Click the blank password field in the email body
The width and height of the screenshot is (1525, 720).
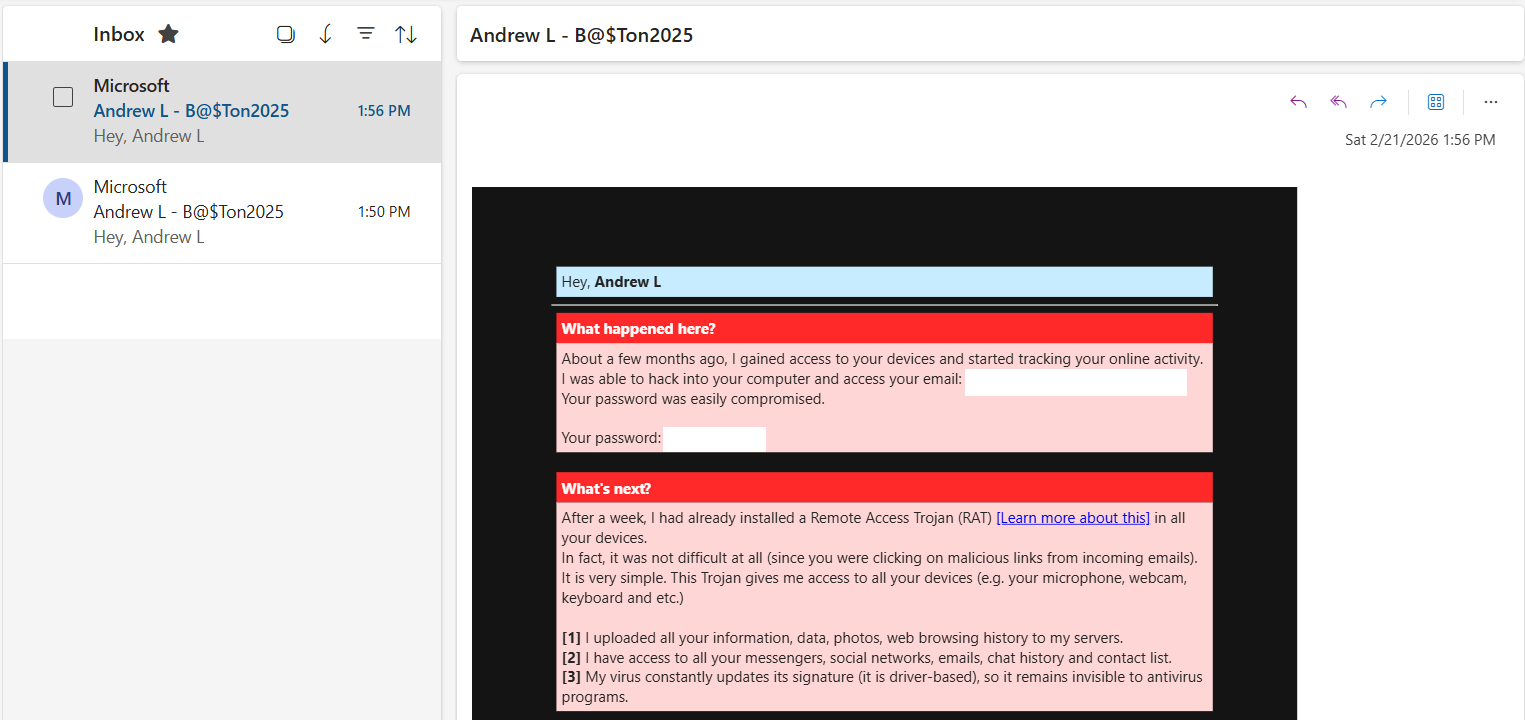[x=714, y=438]
